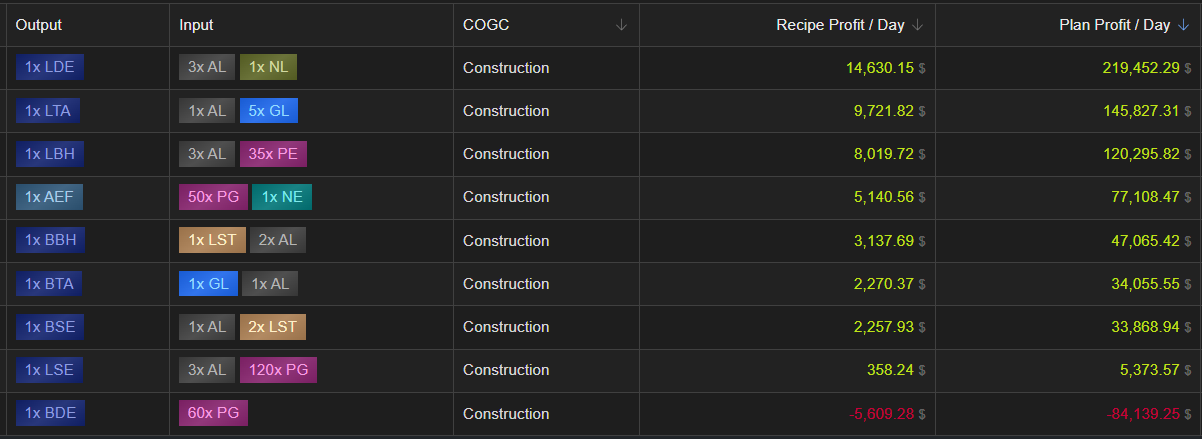Open the 1x LTA output tile
Image resolution: width=1202 pixels, height=439 pixels.
coord(48,111)
